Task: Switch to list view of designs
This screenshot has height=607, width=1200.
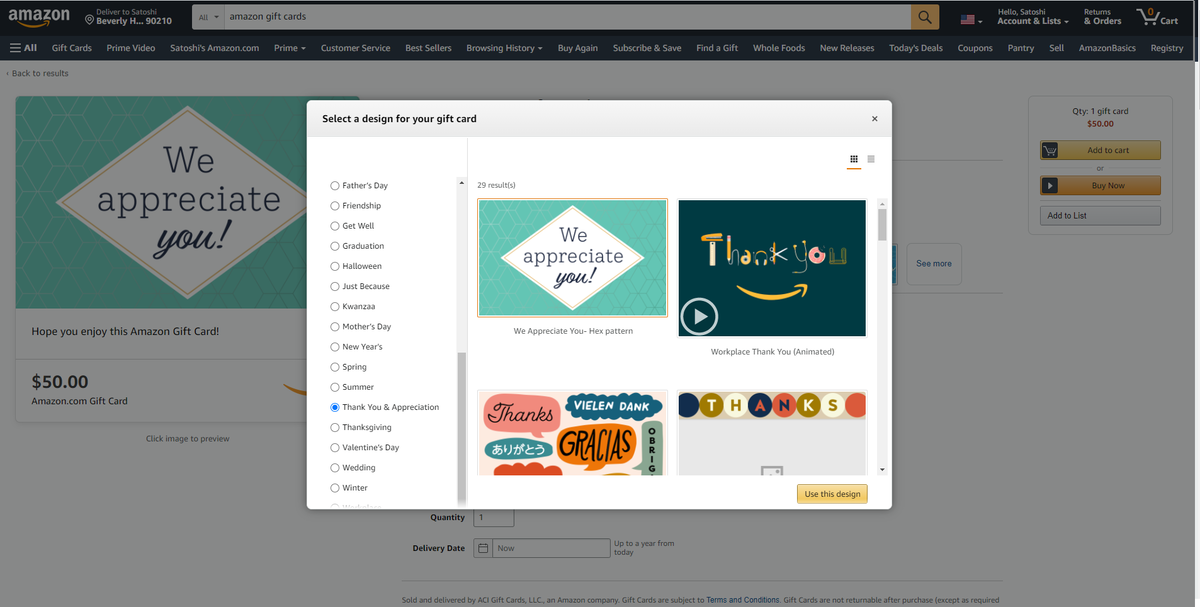Action: tap(871, 159)
